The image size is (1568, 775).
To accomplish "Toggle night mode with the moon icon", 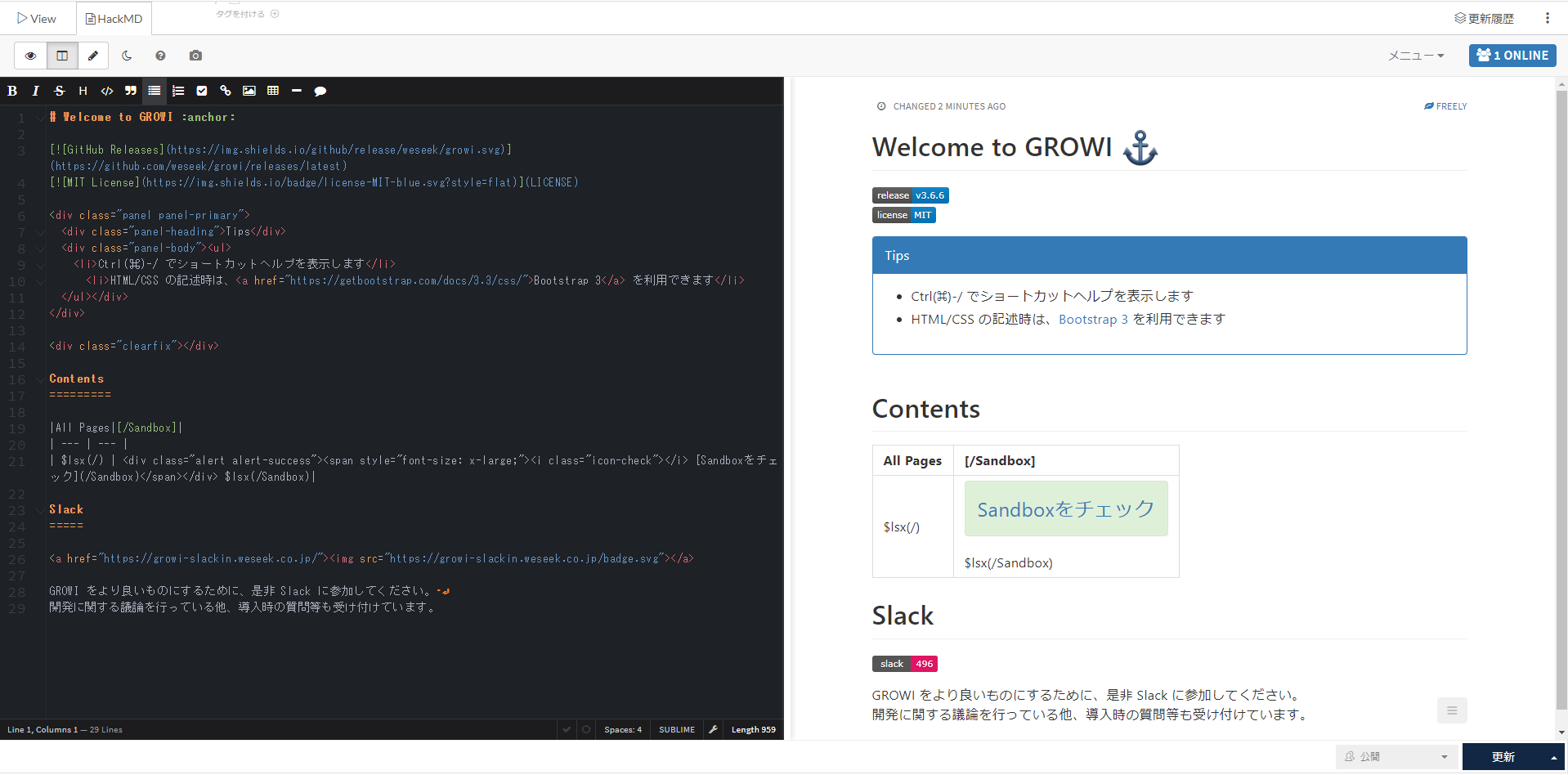I will click(127, 56).
